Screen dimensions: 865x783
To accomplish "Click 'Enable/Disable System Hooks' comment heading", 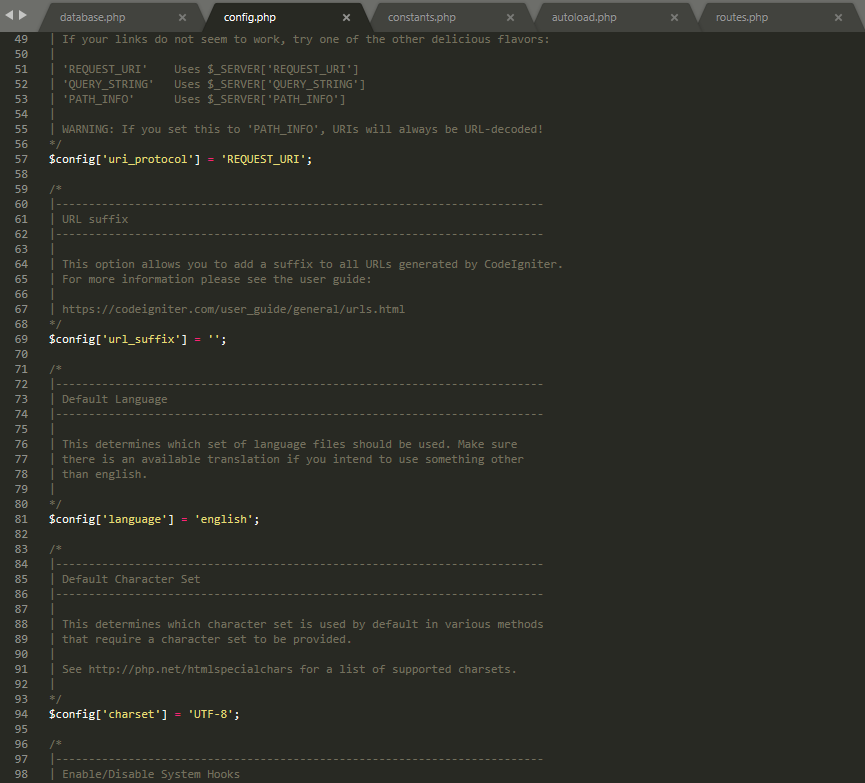I will (x=151, y=774).
